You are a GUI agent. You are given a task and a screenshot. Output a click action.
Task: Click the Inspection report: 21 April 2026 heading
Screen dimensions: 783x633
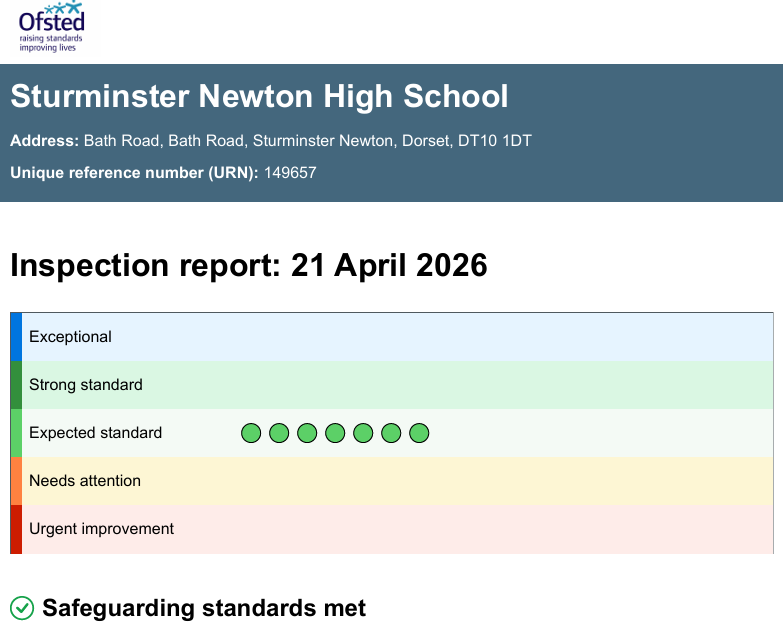tap(249, 265)
